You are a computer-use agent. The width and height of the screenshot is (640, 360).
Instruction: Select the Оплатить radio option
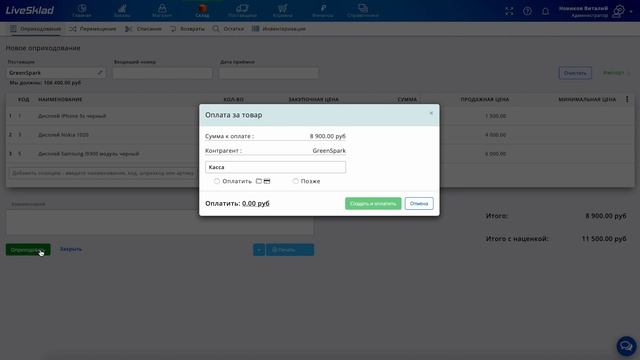tap(217, 181)
